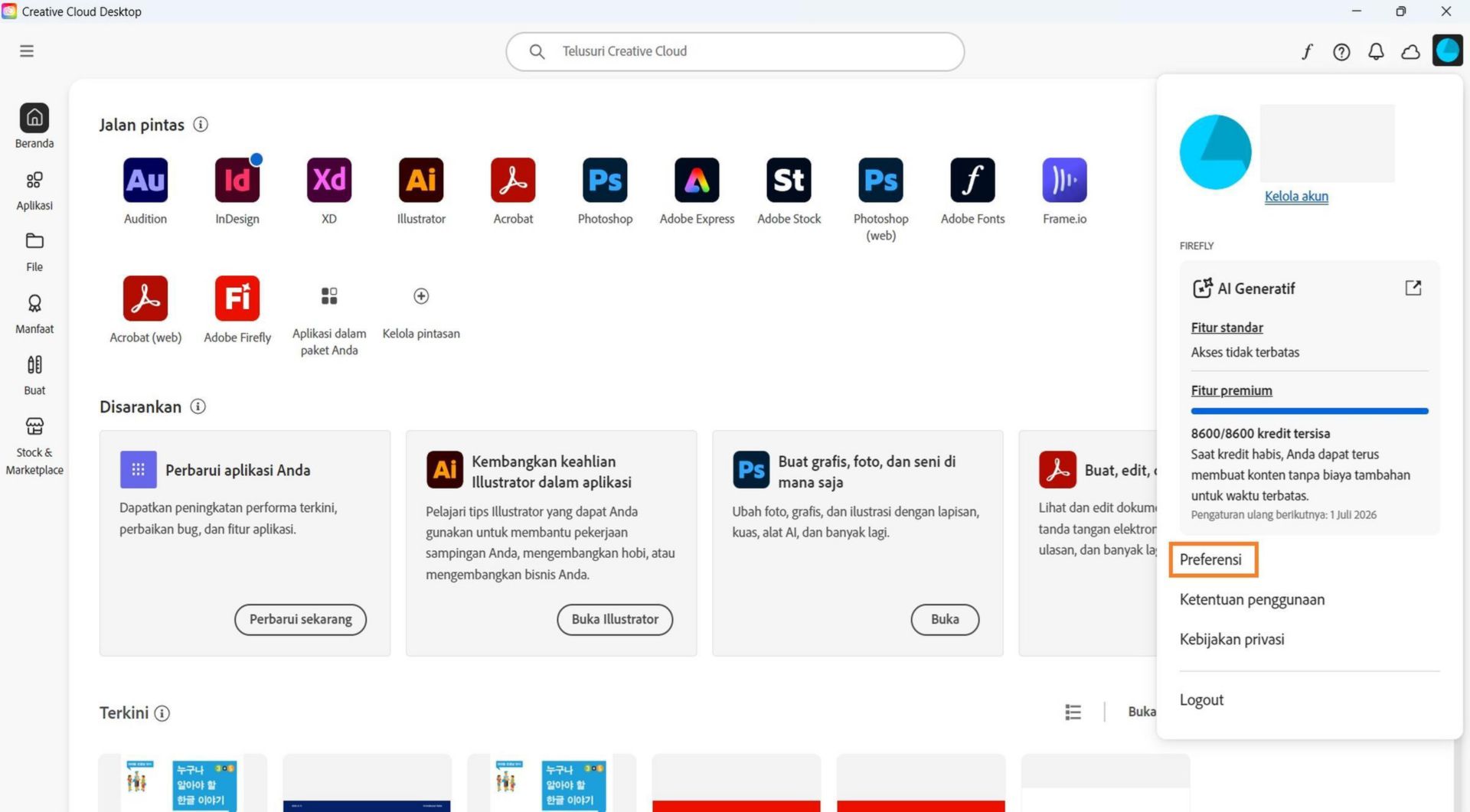Click premium credits progress bar
The image size is (1470, 812).
(x=1309, y=411)
